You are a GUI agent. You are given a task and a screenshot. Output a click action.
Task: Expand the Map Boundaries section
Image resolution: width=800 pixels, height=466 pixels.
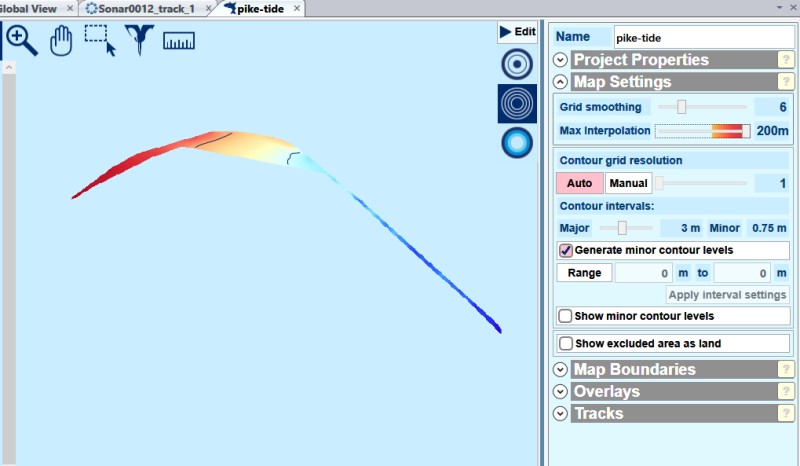[560, 370]
